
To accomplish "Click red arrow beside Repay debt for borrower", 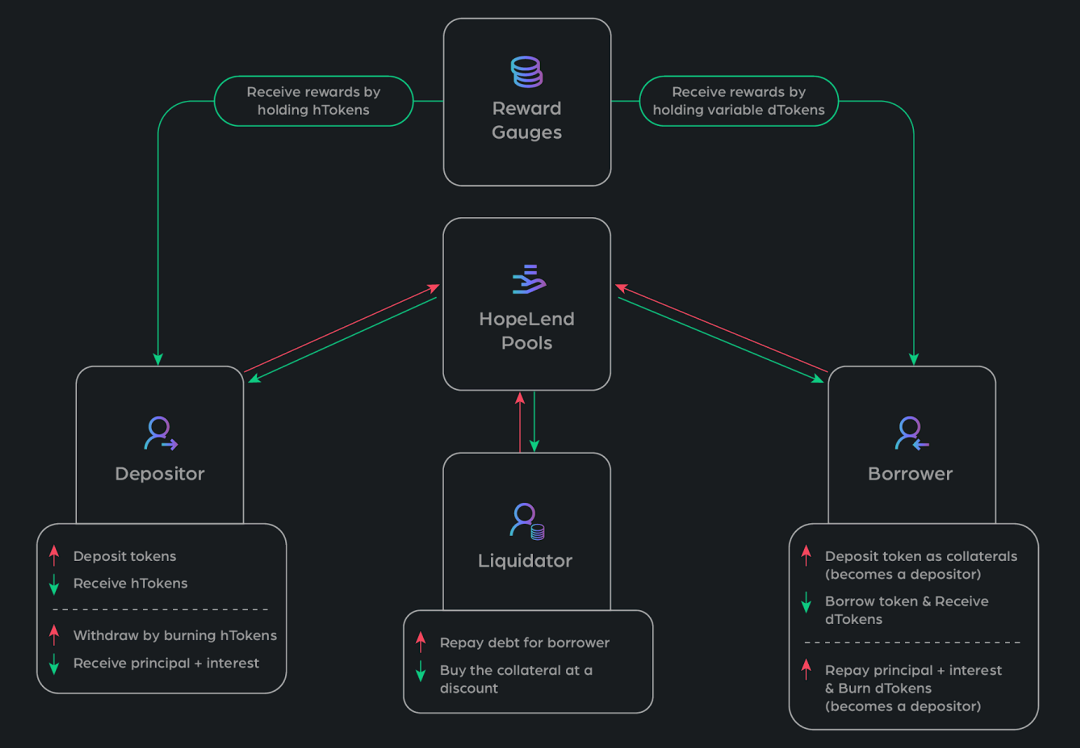I will click(421, 642).
